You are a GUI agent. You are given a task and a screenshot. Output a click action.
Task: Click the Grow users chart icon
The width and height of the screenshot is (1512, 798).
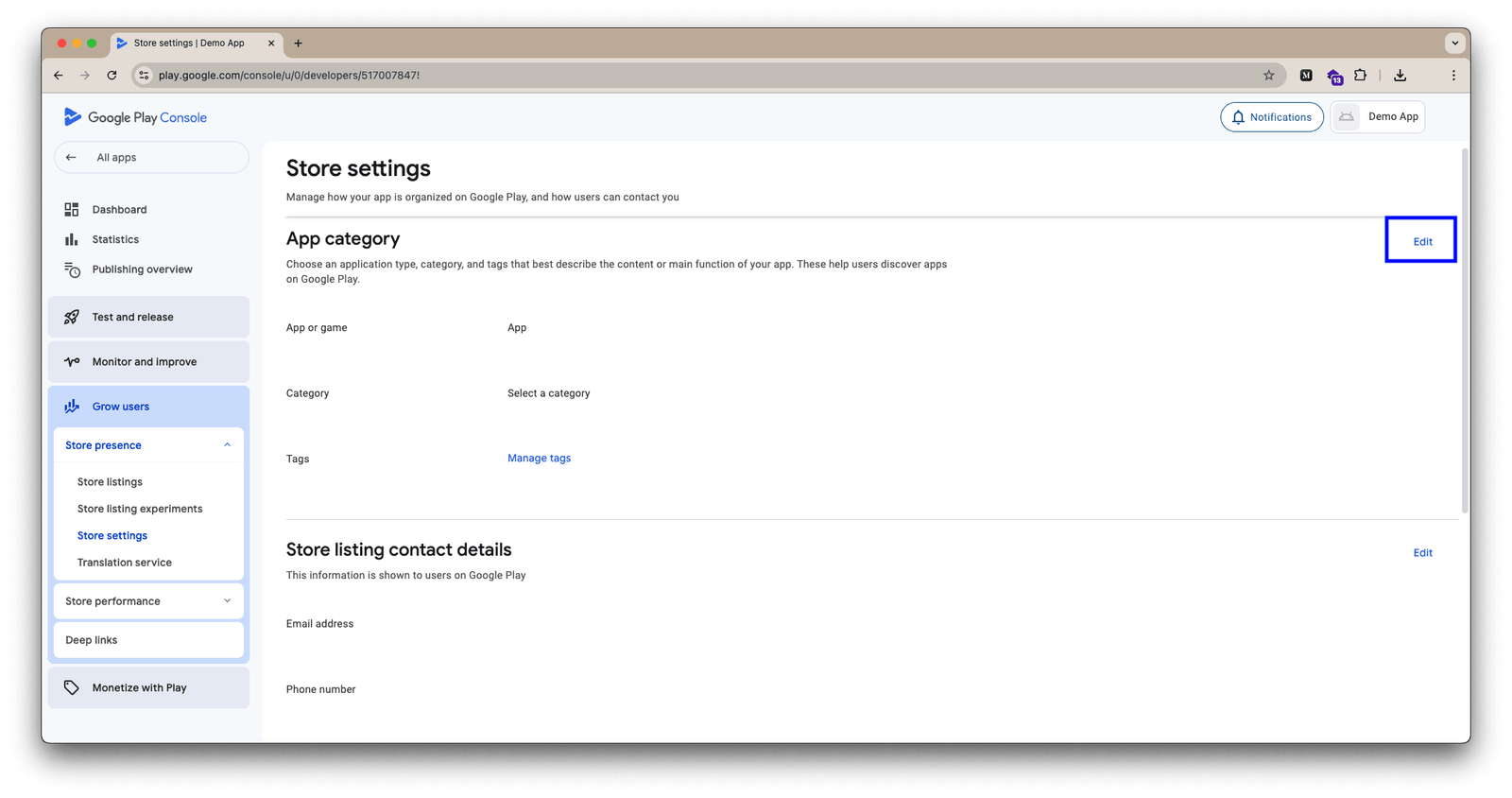point(72,407)
